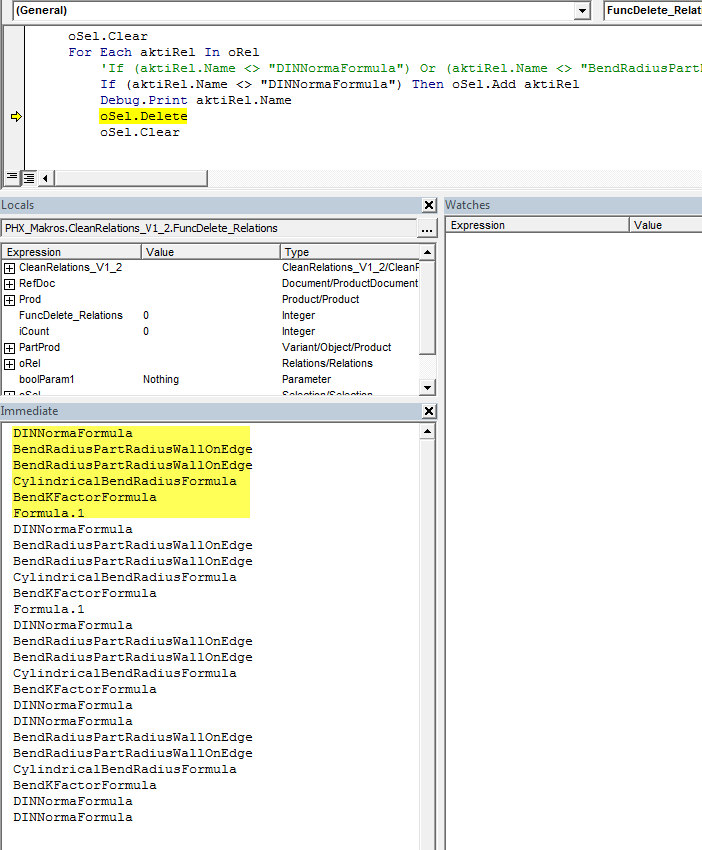Click first DINNormaFormula line in Immediate
Viewport: 702px width, 850px height.
coord(73,434)
